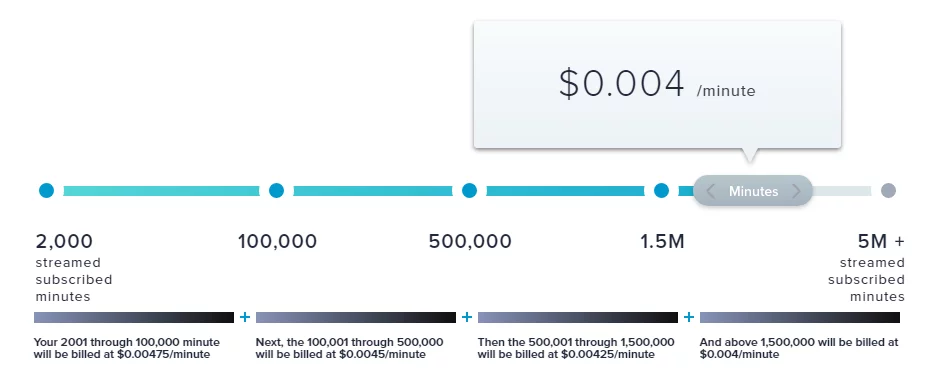Screen dimensions: 940x380
Task: Click the unfilled gray track before 5M+
Action: tap(842, 191)
